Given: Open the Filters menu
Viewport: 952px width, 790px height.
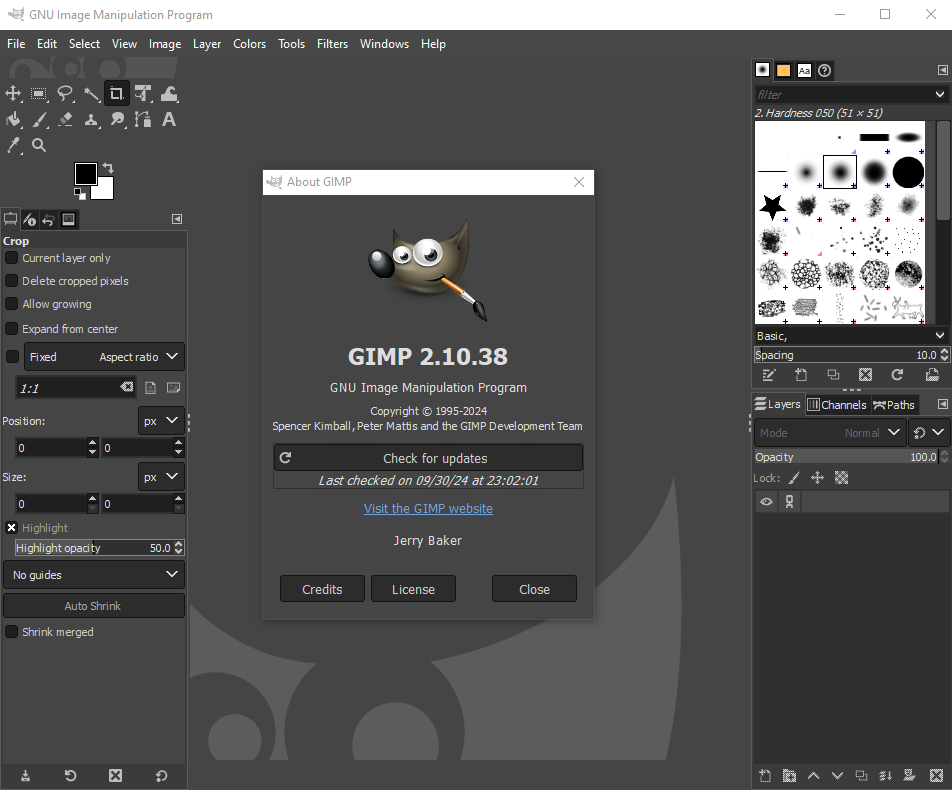Looking at the screenshot, I should (x=332, y=44).
